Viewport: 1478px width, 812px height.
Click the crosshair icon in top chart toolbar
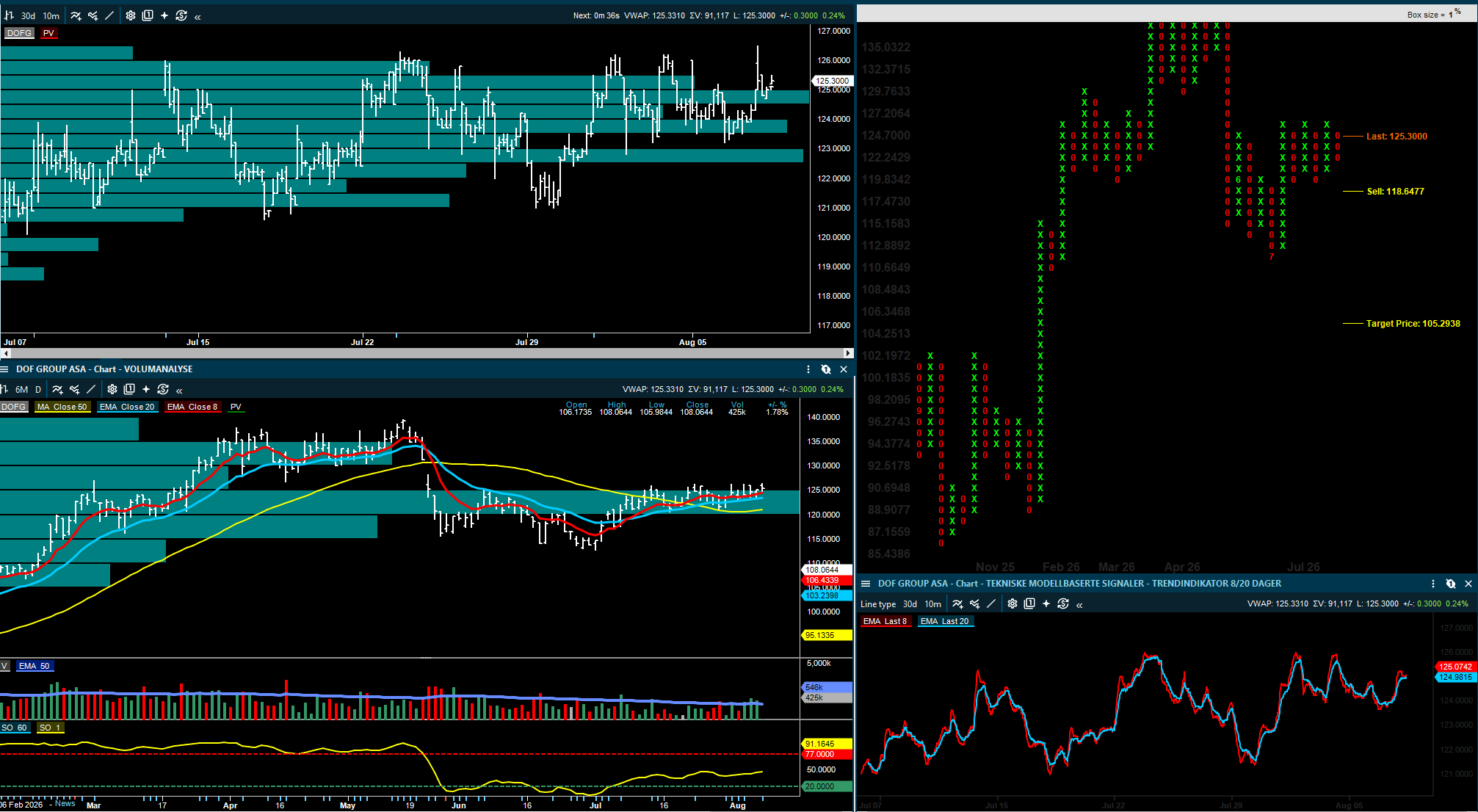click(164, 15)
